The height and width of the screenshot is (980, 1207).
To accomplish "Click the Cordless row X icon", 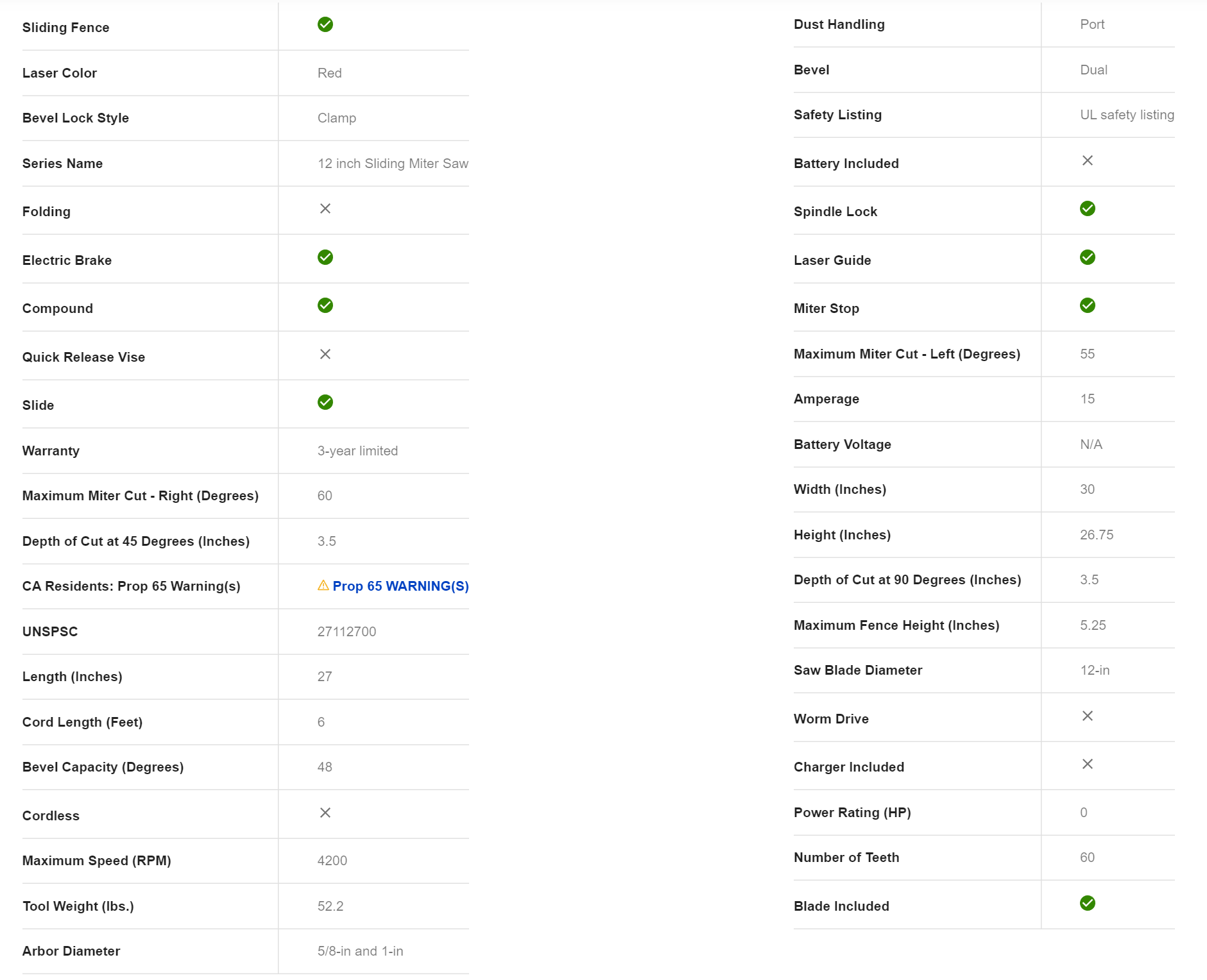I will (325, 813).
